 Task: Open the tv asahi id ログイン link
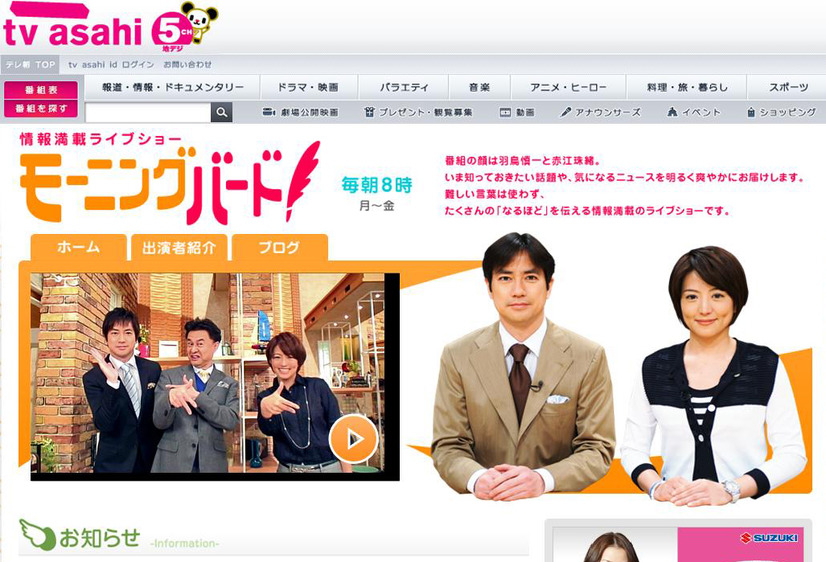tap(111, 65)
